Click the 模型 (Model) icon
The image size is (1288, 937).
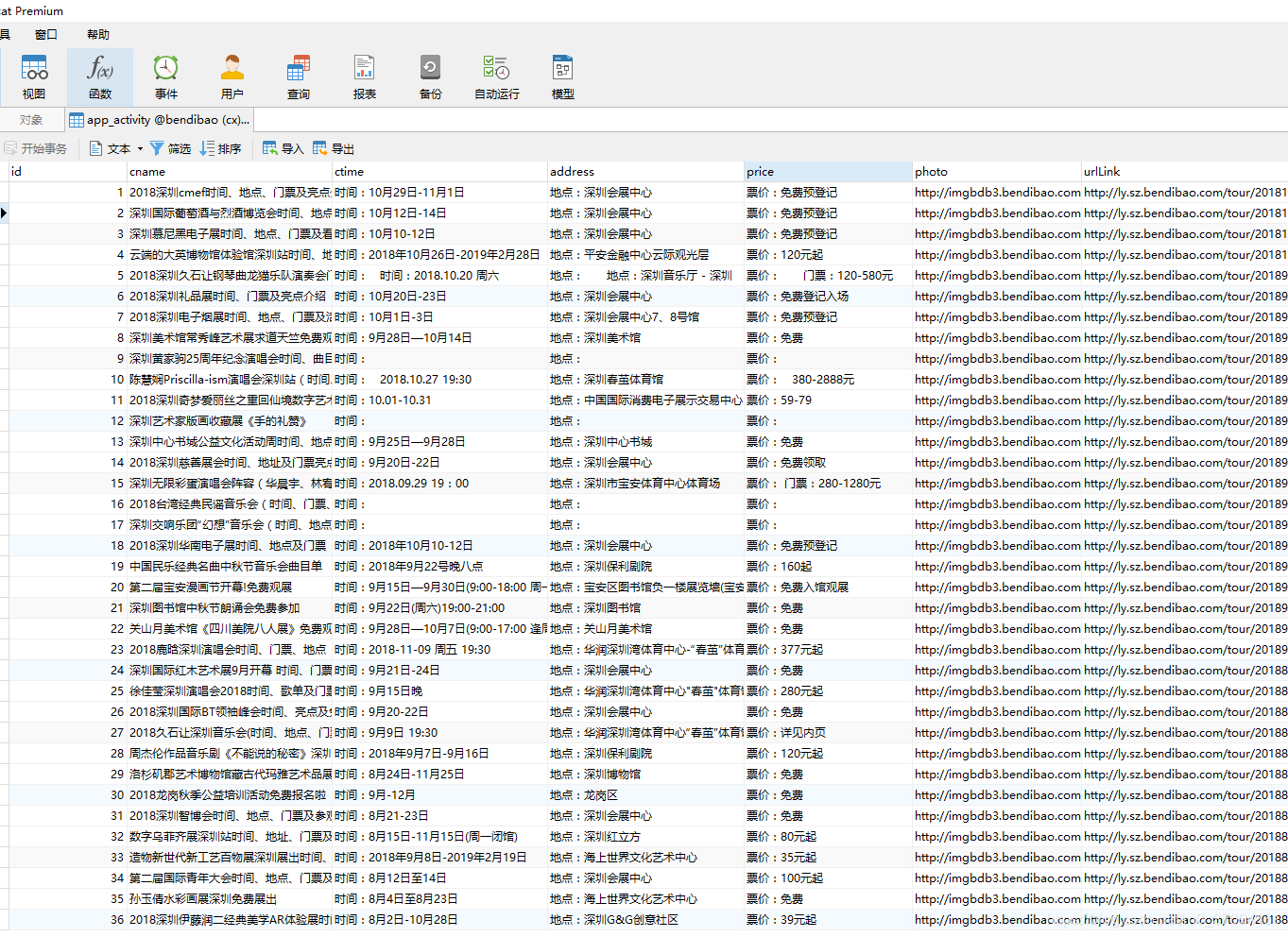coord(563,77)
